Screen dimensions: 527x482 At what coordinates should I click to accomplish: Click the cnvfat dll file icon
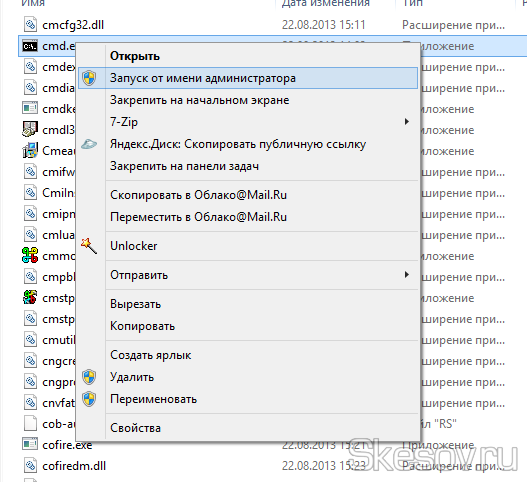pyautogui.click(x=30, y=403)
